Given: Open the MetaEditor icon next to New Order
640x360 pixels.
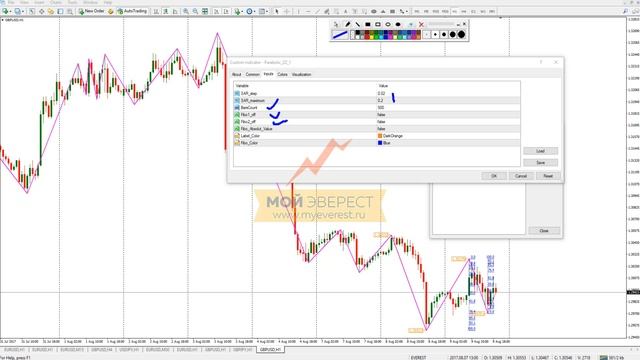Looking at the screenshot, I should (x=111, y=11).
